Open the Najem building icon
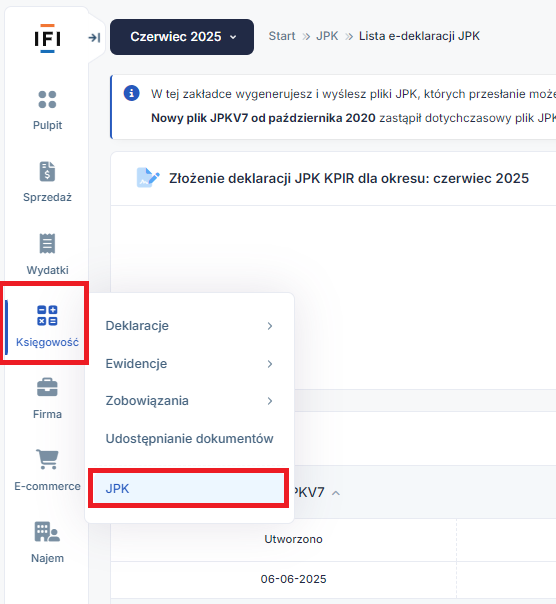556x604 pixels. point(47,532)
